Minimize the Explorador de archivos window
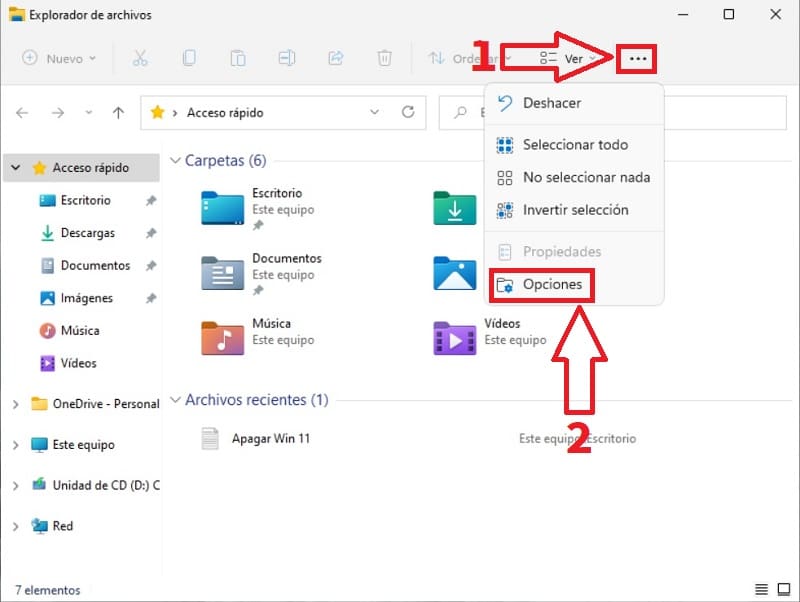Image resolution: width=800 pixels, height=602 pixels. 683,14
